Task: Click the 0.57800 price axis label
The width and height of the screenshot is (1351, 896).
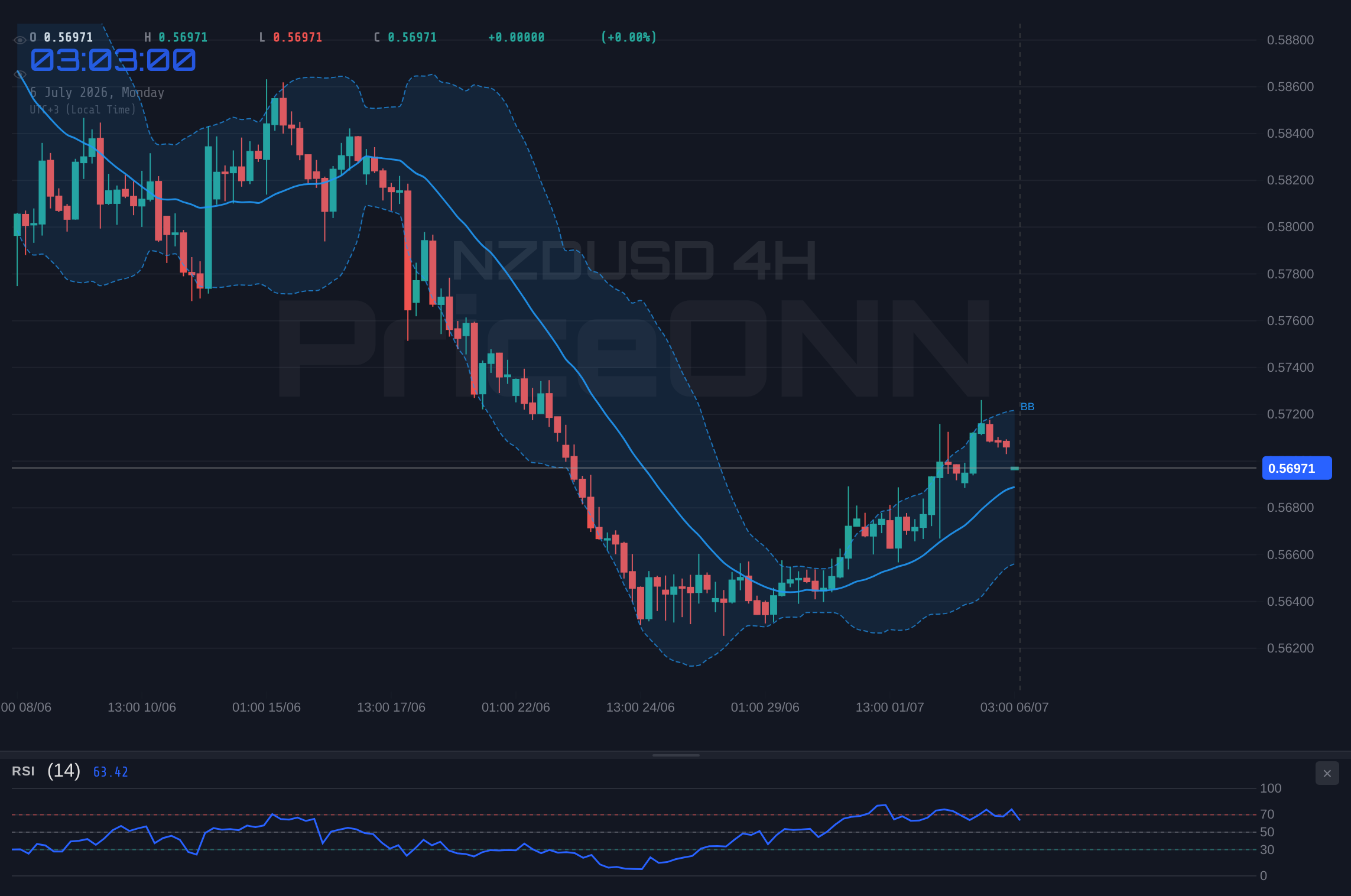Action: (x=1290, y=274)
